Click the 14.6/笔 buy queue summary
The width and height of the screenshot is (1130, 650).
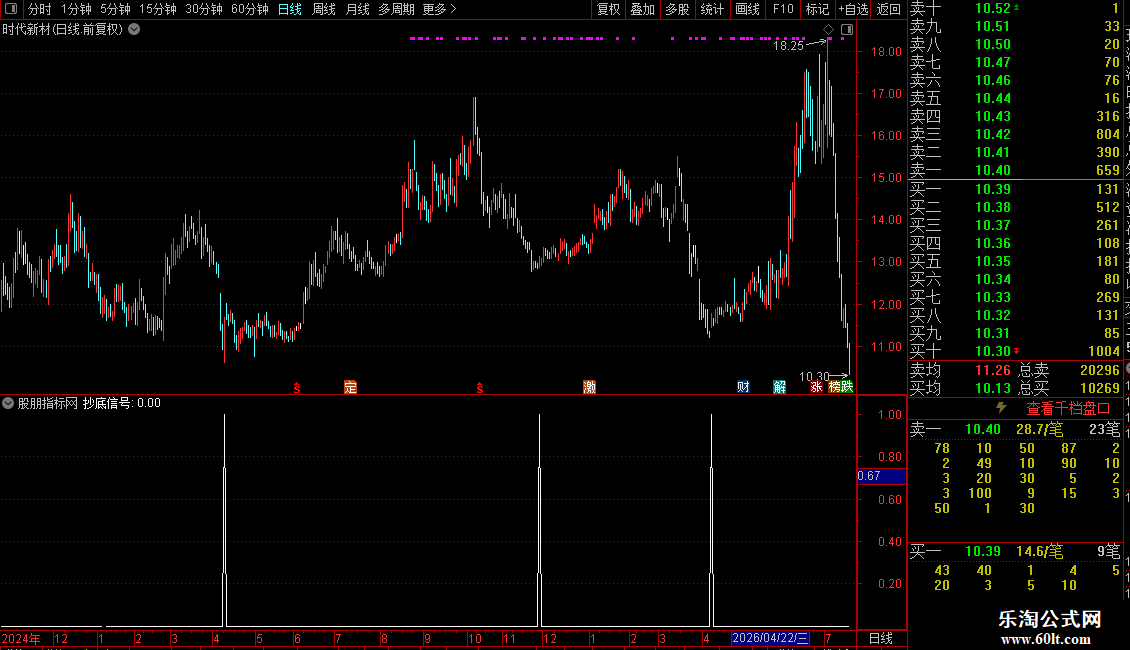(x=1040, y=552)
